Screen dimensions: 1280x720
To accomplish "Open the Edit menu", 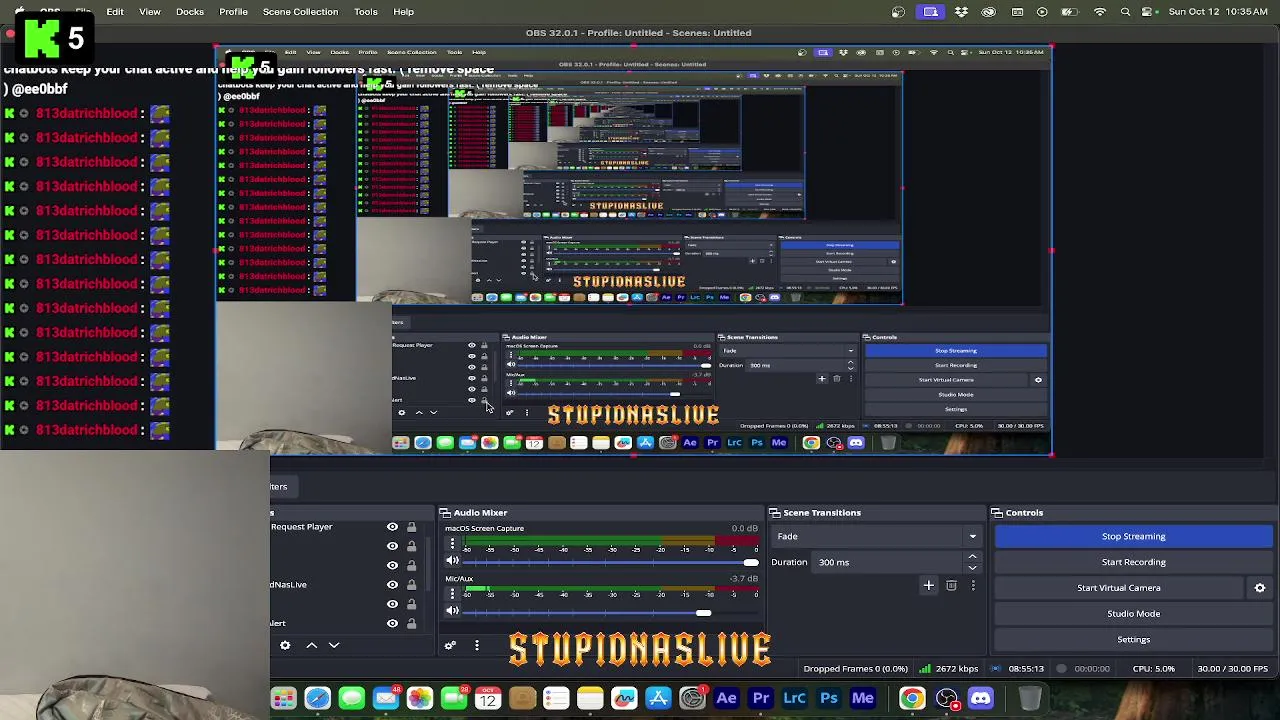I will (x=115, y=12).
